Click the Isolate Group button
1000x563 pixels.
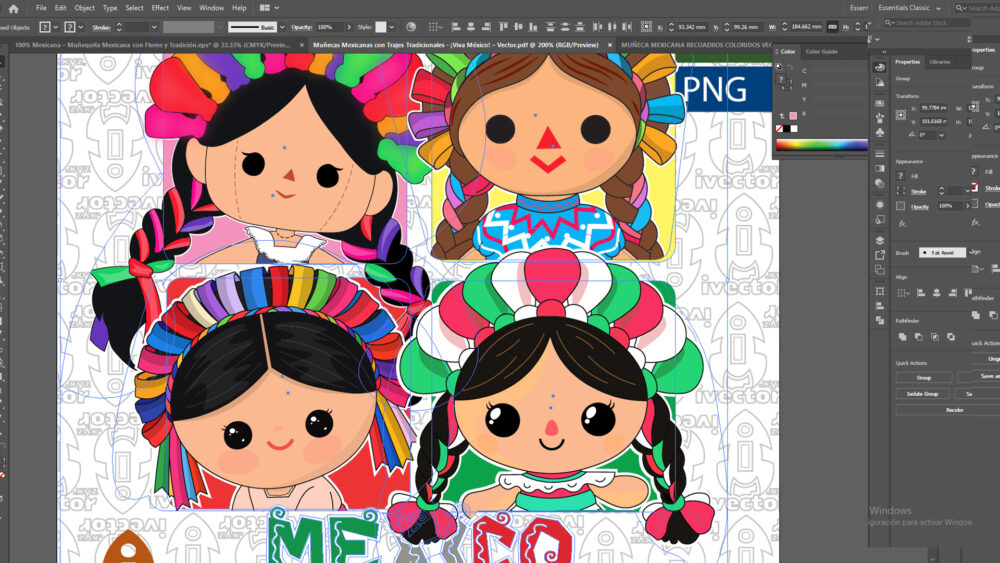click(x=922, y=394)
